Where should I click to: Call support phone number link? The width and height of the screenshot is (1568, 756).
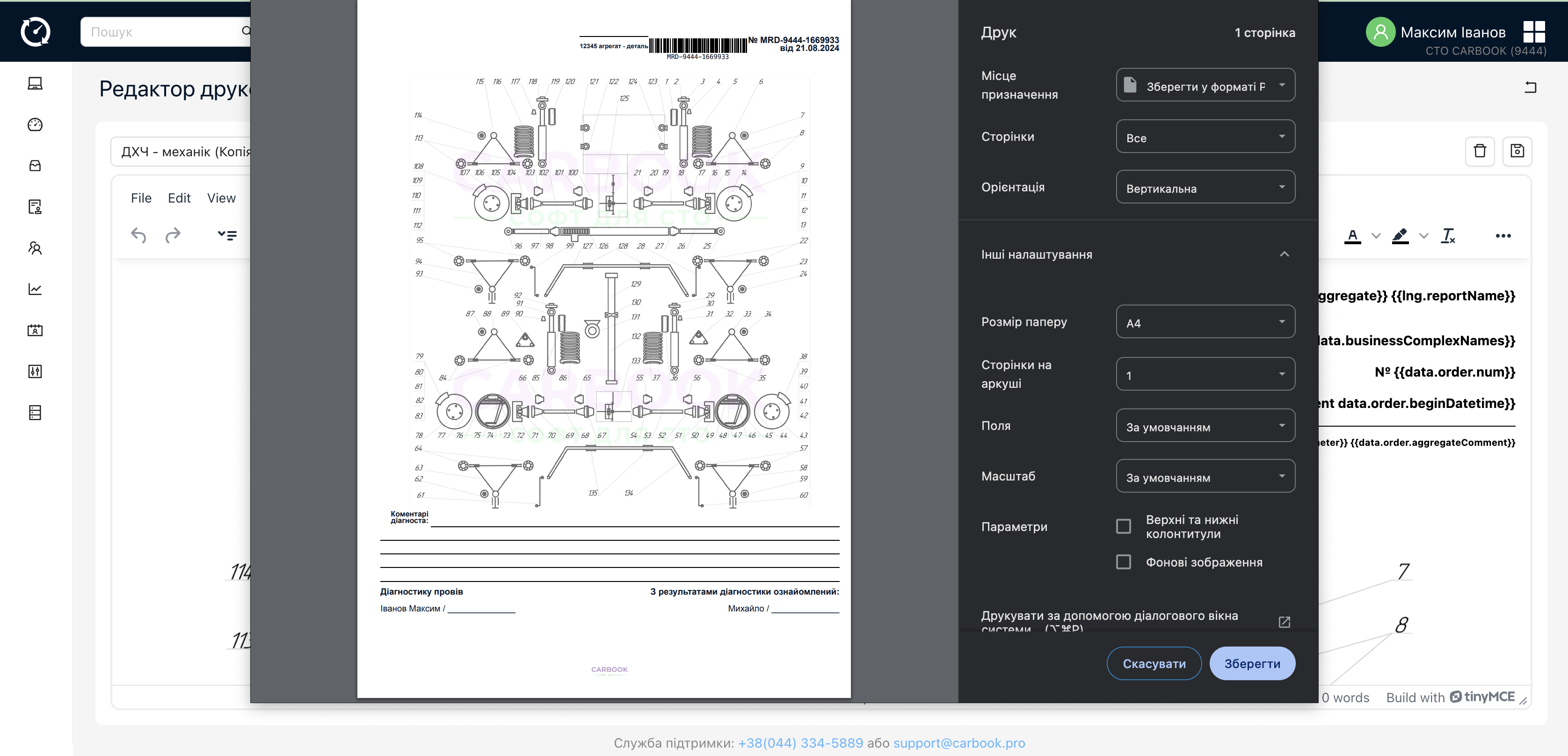(x=800, y=743)
